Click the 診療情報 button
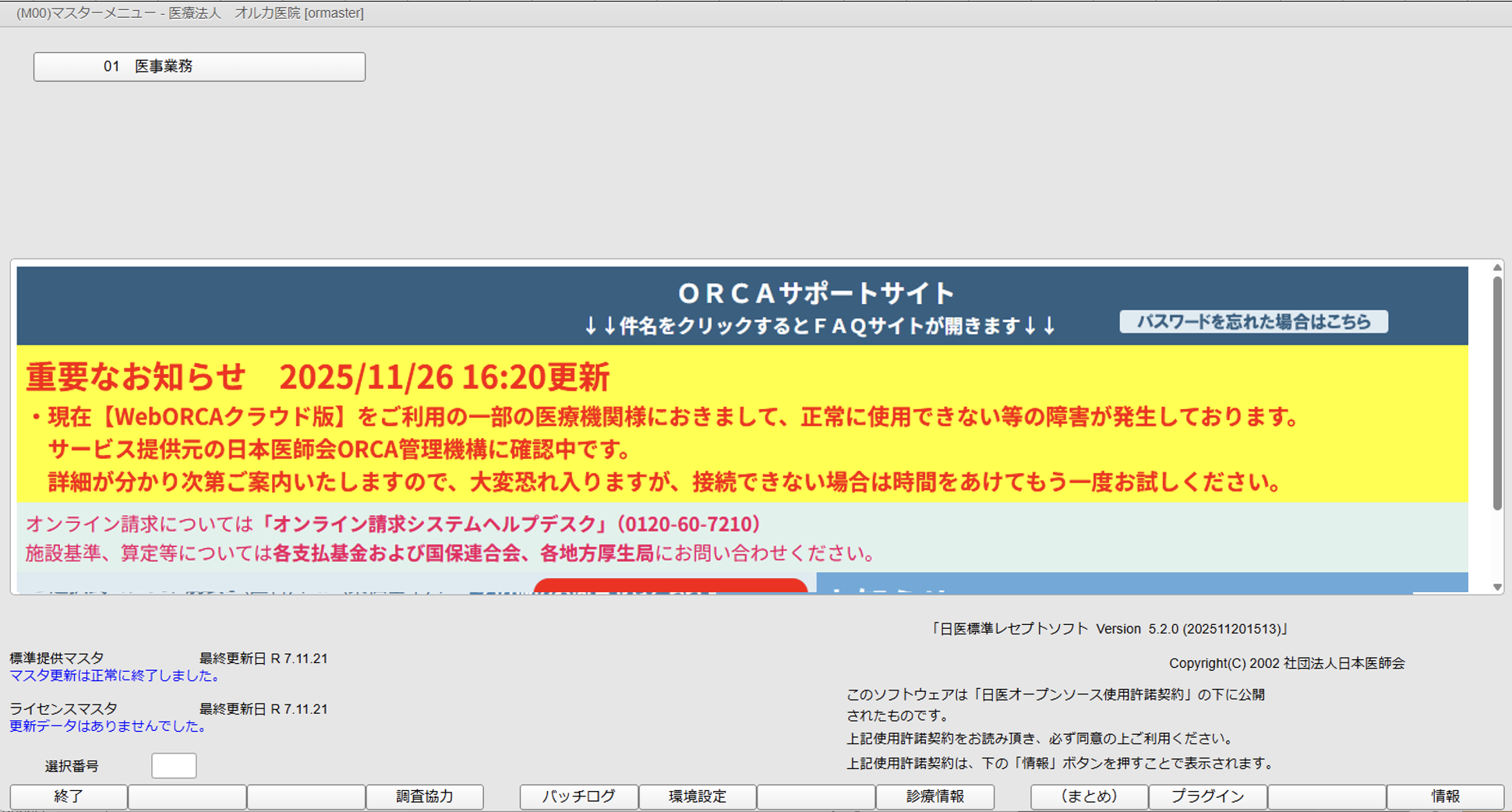1512x812 pixels. pos(935,796)
